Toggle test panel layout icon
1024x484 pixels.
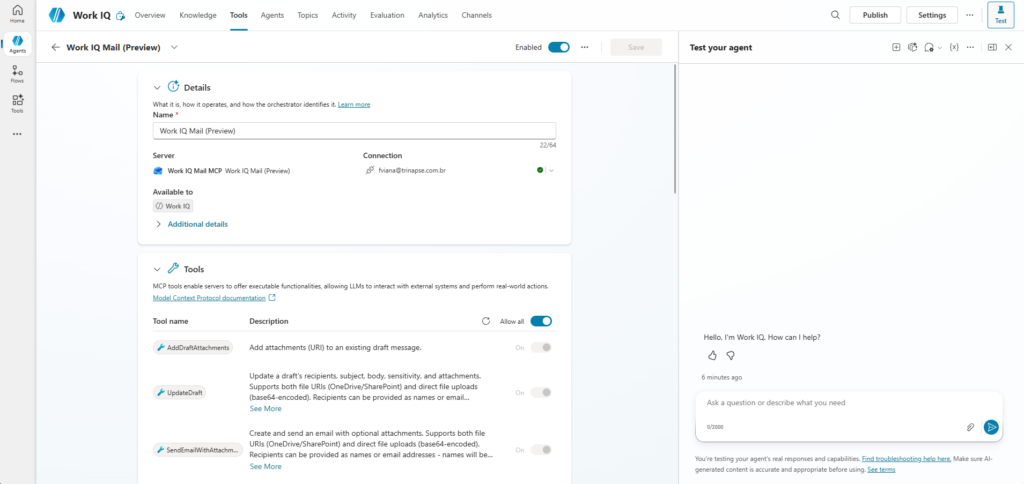point(992,47)
